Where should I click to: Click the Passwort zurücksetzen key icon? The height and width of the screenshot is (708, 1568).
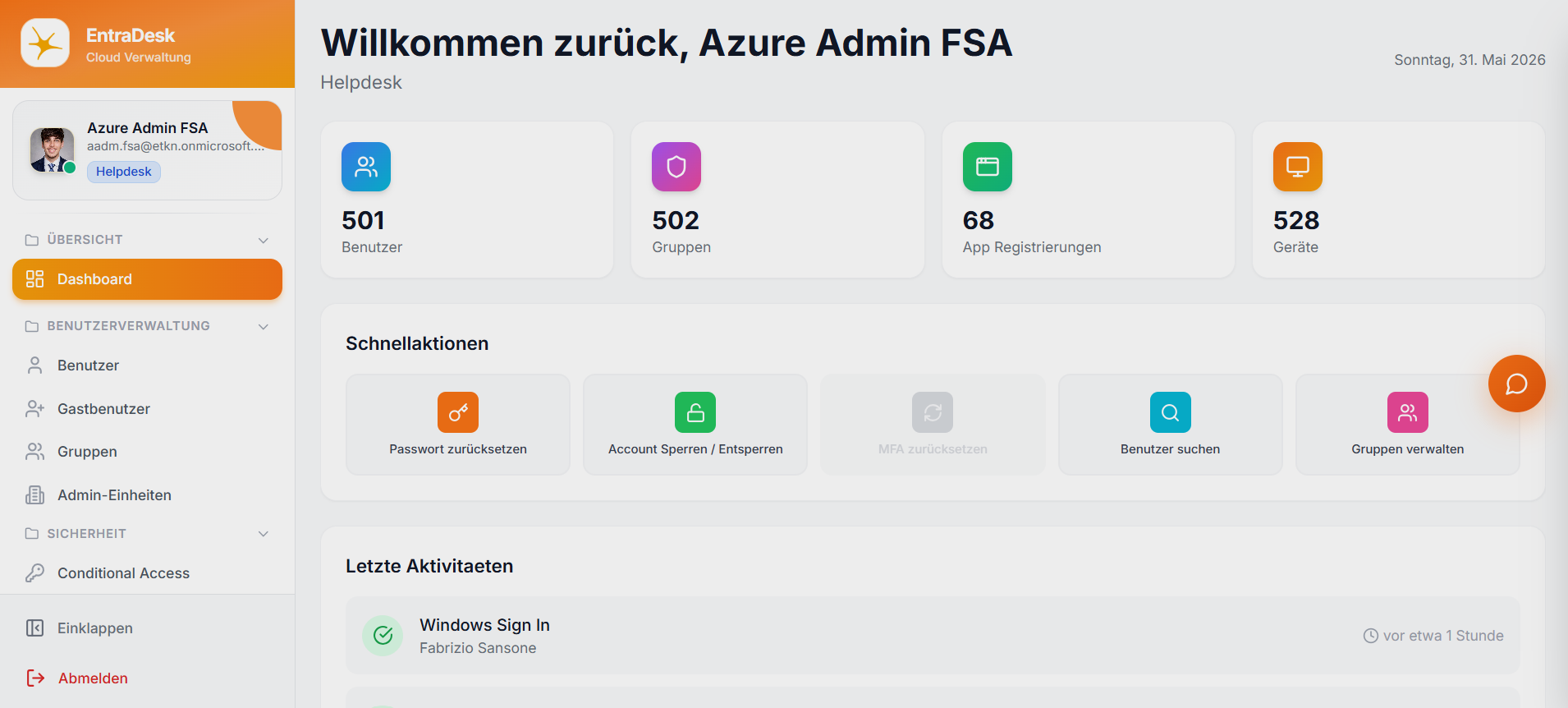(458, 412)
